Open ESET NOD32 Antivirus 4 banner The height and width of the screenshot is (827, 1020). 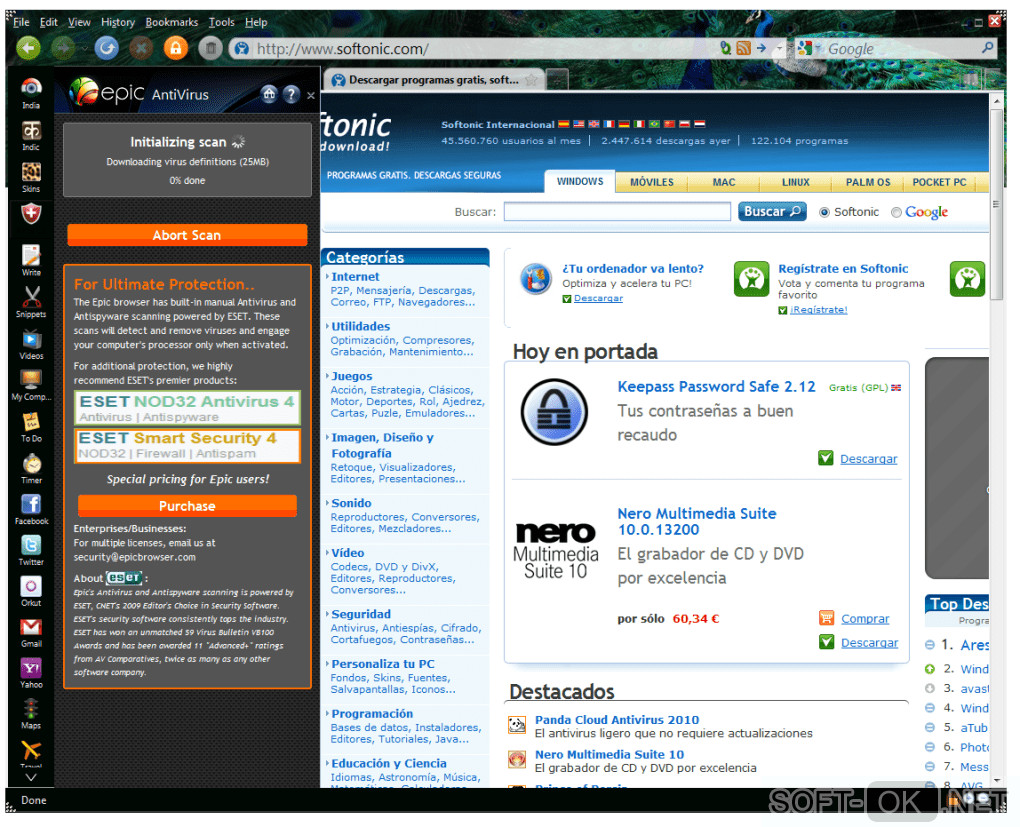pyautogui.click(x=187, y=408)
